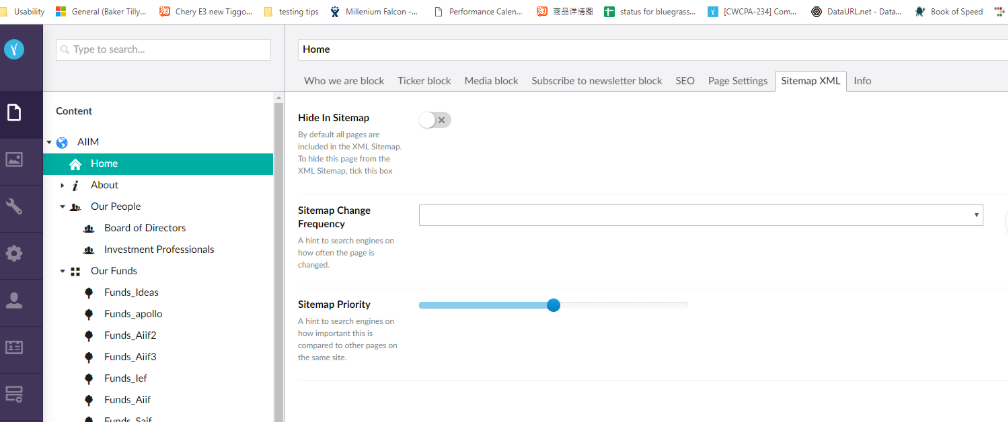The image size is (1008, 422).
Task: Click the Home house icon
Action: (x=75, y=164)
